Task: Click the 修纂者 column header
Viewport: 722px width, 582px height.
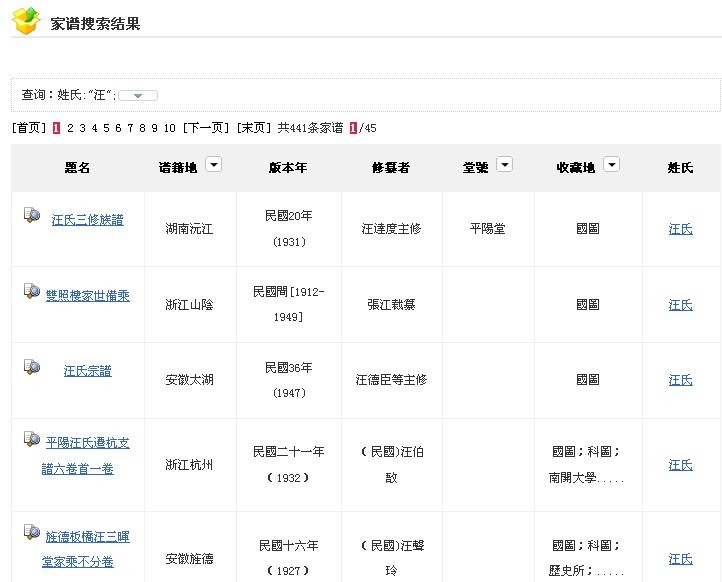Action: (391, 168)
